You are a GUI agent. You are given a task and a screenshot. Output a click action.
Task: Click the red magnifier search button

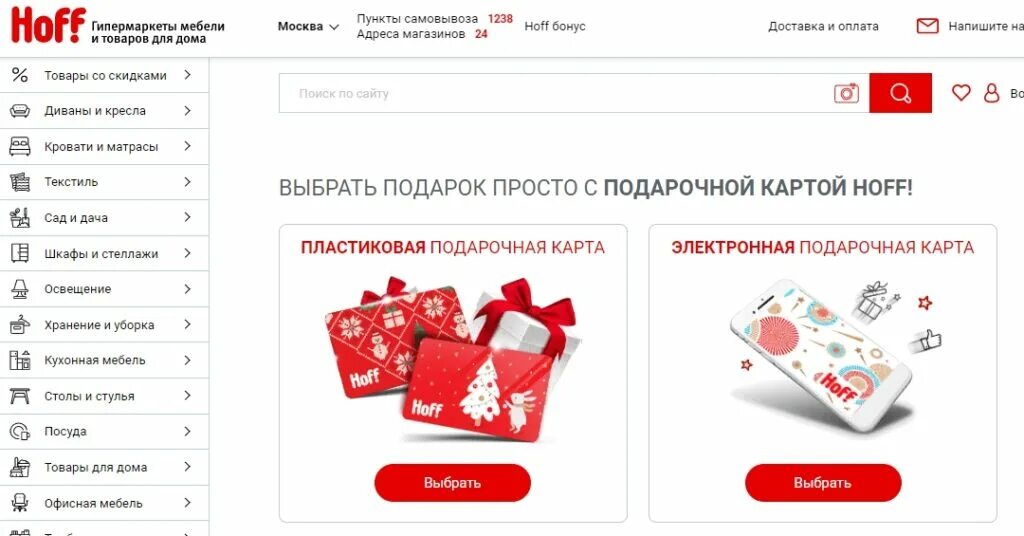[900, 93]
